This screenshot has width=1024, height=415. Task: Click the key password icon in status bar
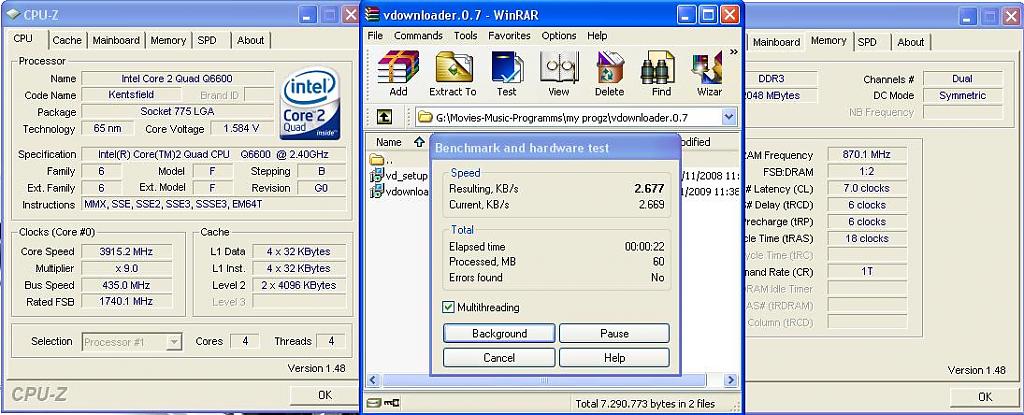coord(391,403)
